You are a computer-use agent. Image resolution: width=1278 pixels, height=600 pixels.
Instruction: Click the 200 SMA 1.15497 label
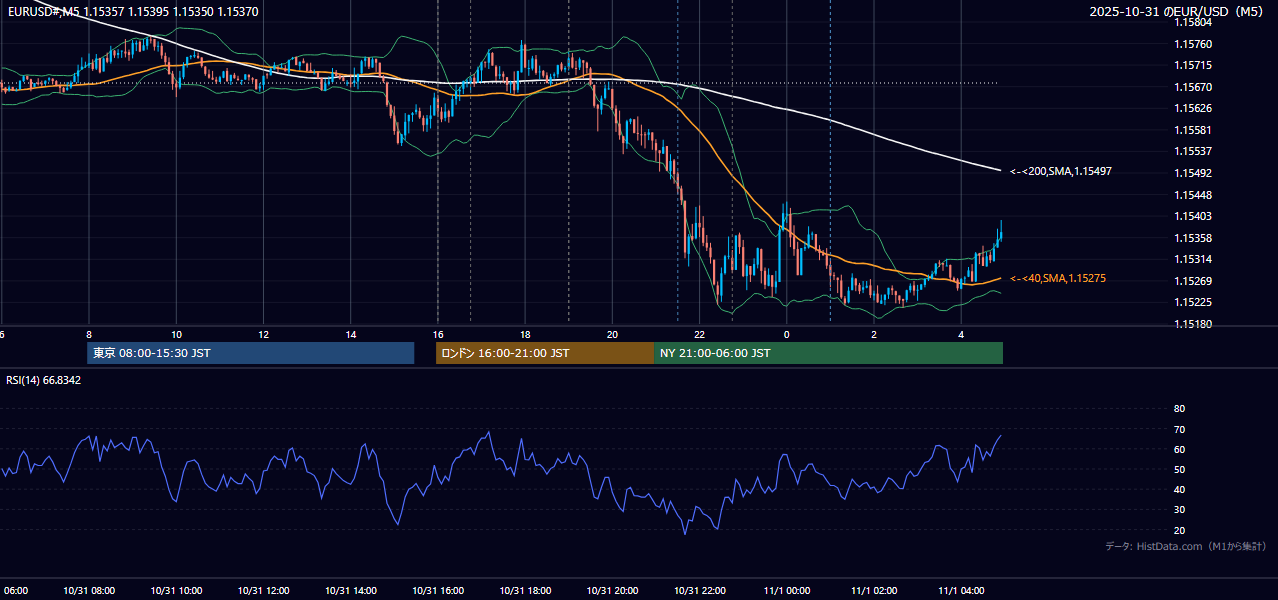pyautogui.click(x=1061, y=172)
